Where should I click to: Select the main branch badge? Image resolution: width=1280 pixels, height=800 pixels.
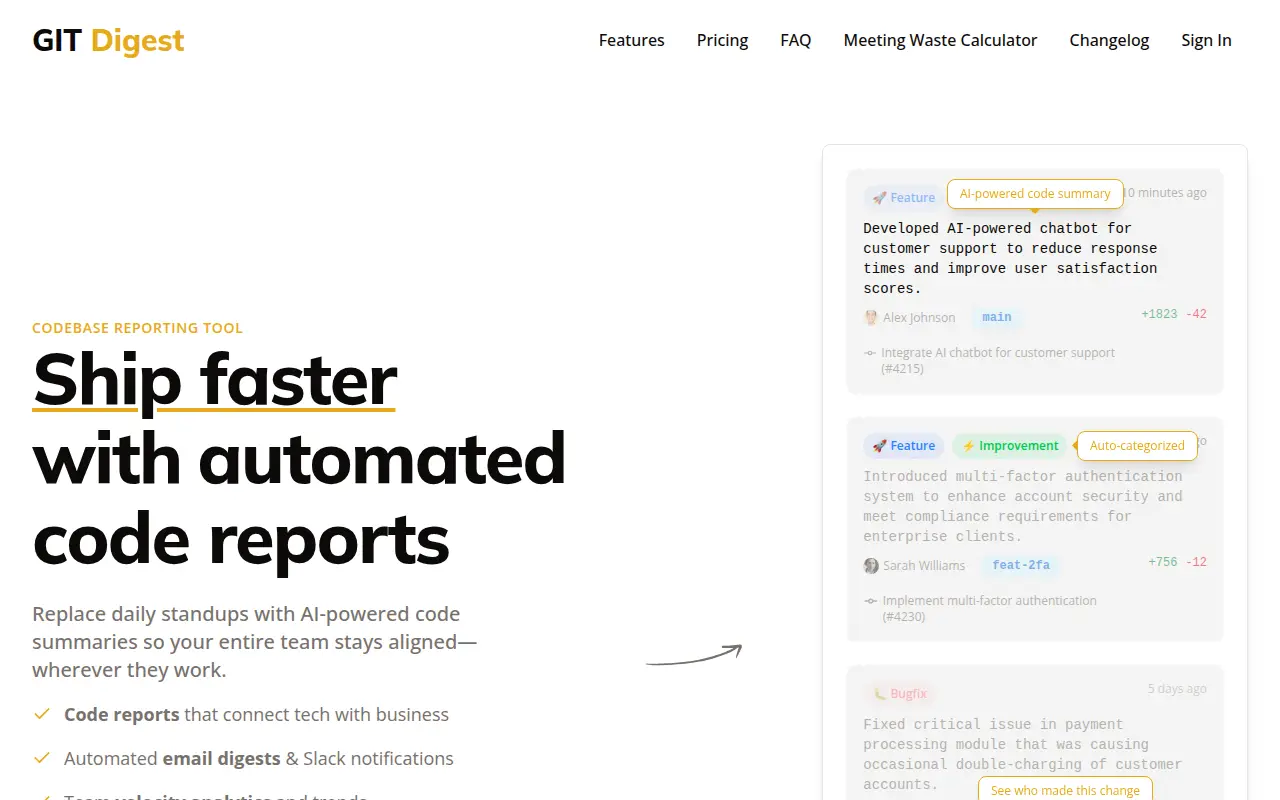tap(997, 317)
